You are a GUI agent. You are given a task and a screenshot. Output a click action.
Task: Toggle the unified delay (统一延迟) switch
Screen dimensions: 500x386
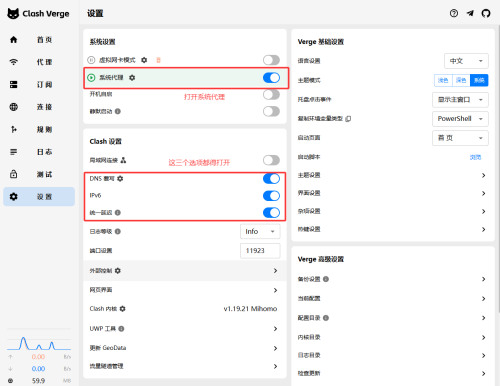click(271, 213)
